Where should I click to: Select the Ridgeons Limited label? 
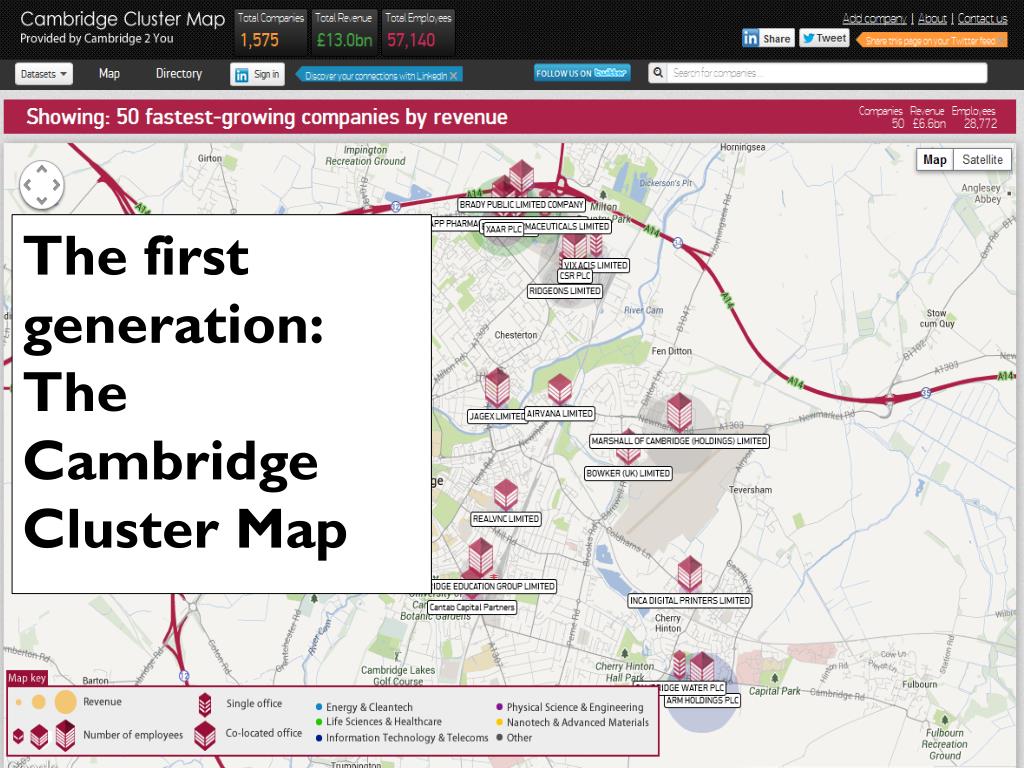click(x=565, y=291)
